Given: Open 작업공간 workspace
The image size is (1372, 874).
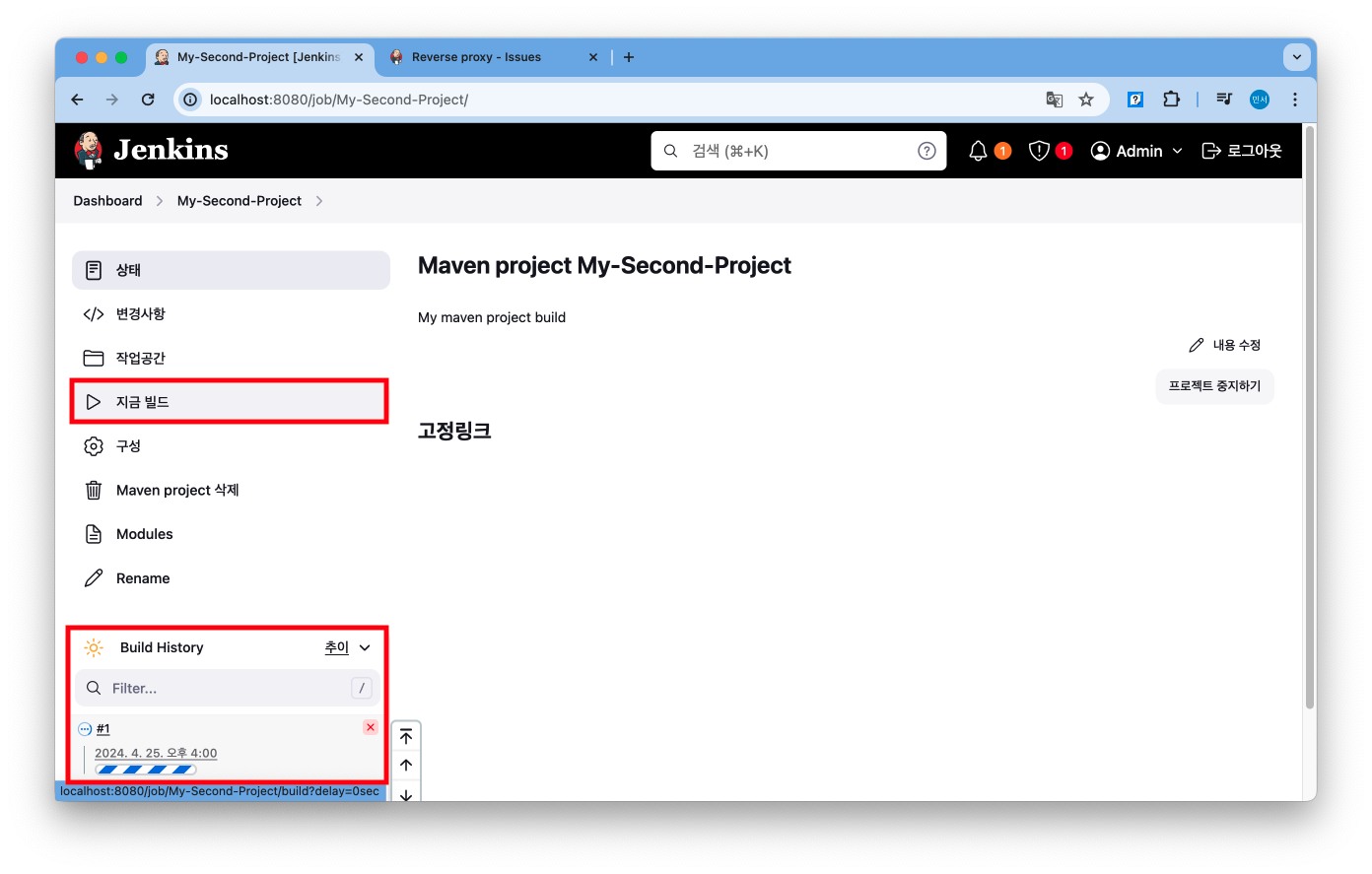Looking at the screenshot, I should [x=231, y=358].
